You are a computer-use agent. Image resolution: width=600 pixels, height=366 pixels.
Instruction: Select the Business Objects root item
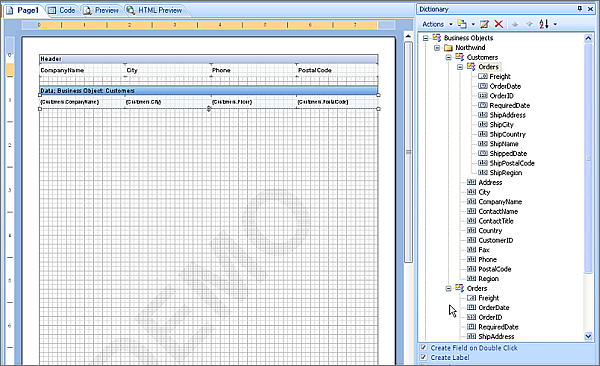pos(468,38)
